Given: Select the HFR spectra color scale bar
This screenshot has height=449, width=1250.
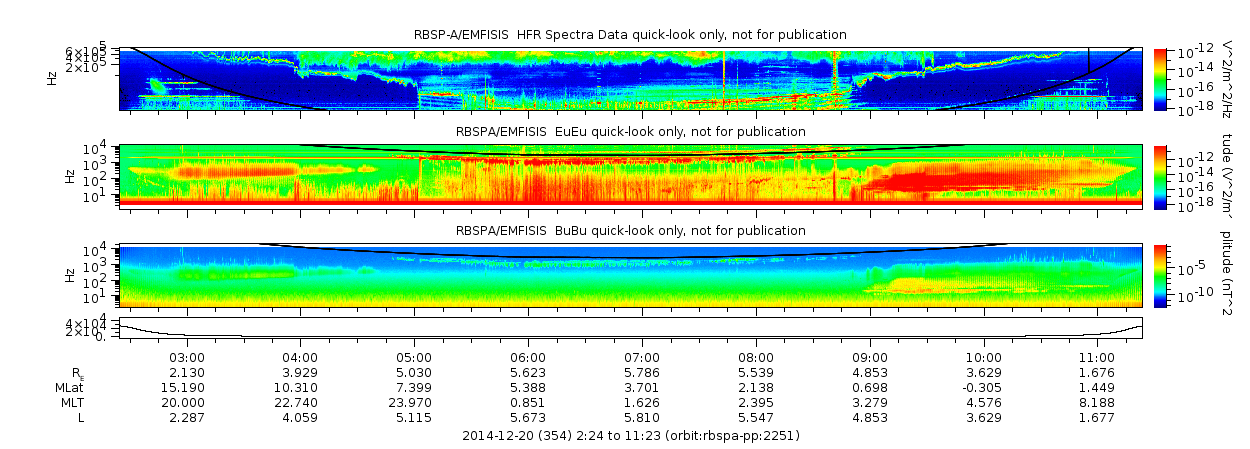Looking at the screenshot, I should [x=1161, y=78].
